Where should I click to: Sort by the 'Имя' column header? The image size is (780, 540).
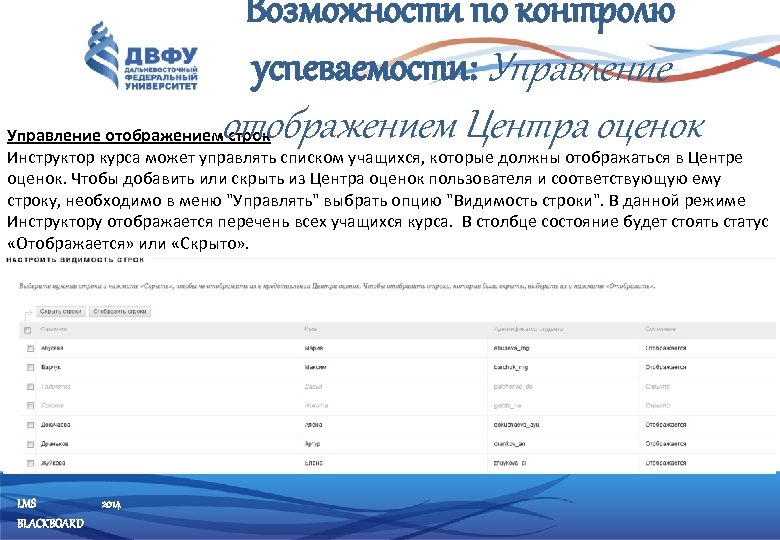click(311, 329)
